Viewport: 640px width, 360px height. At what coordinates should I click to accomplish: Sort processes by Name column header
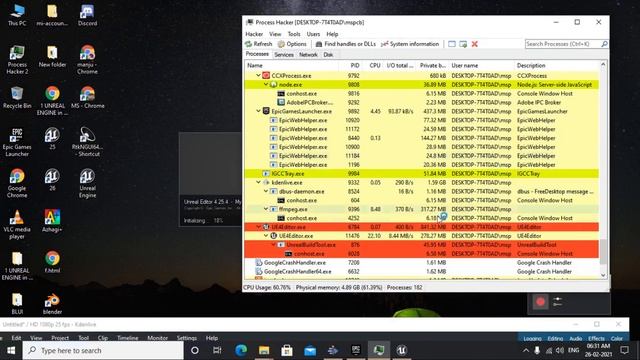tap(291, 65)
